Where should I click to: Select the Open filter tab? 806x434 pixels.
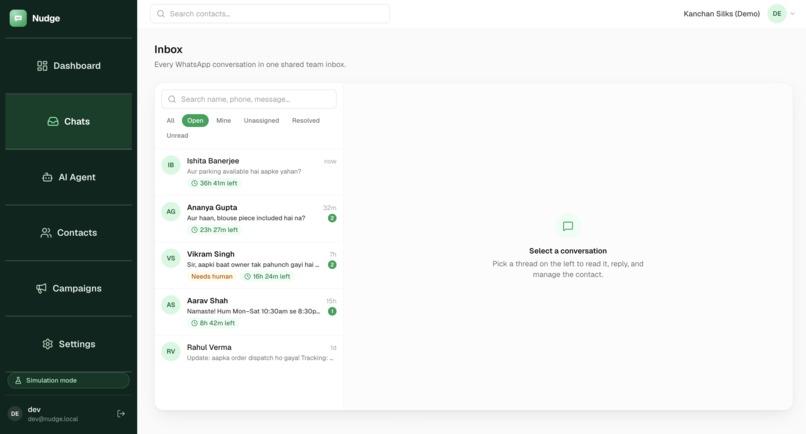[x=195, y=120]
